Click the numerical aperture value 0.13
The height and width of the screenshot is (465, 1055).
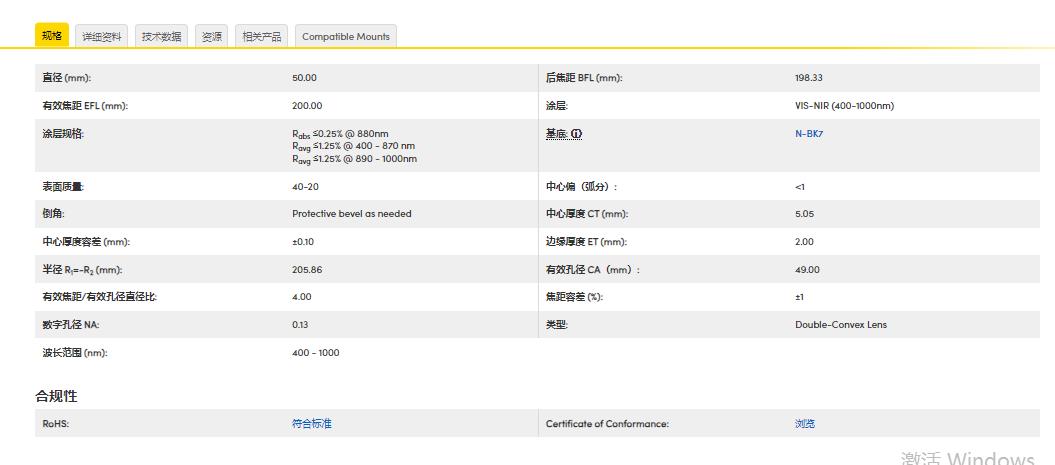click(x=300, y=324)
